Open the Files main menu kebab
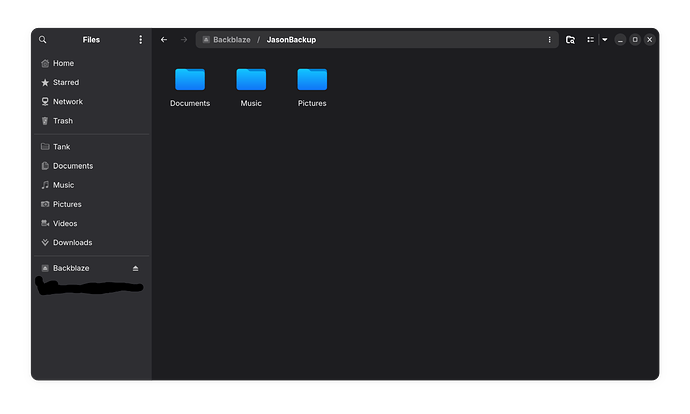Viewport: 690px width, 414px height. click(140, 40)
